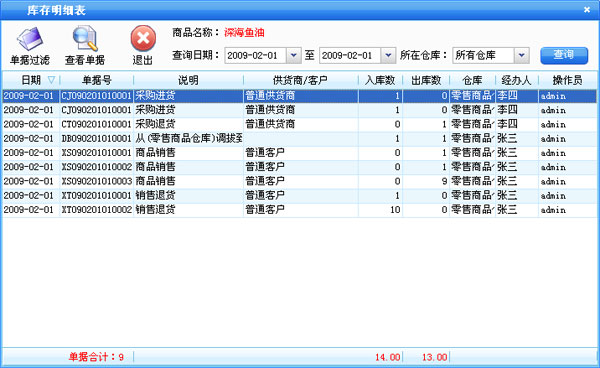Select the XT090201010002 销售退货 row
This screenshot has height=368, width=600.
coord(299,210)
